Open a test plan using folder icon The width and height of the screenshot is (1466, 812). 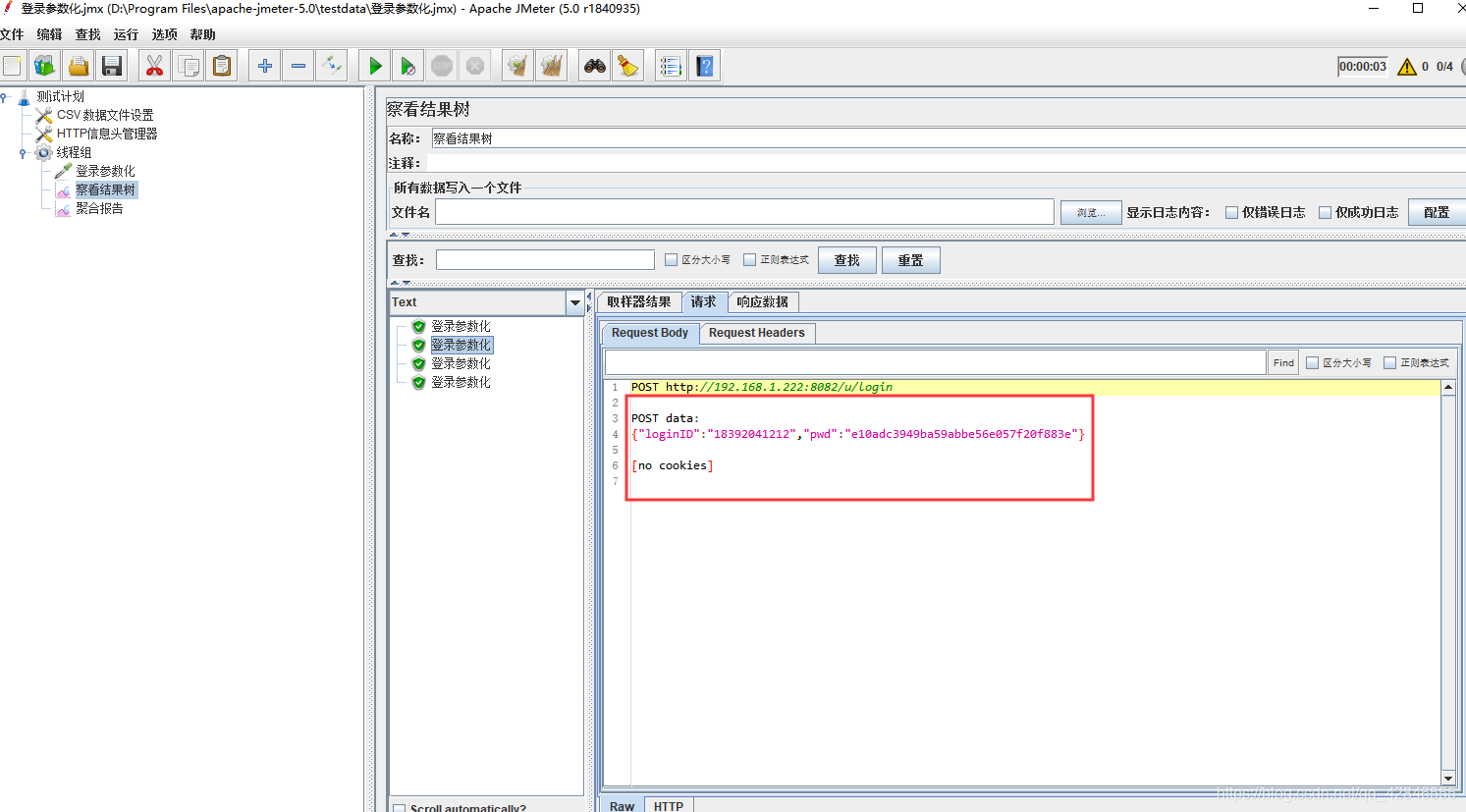coord(79,66)
